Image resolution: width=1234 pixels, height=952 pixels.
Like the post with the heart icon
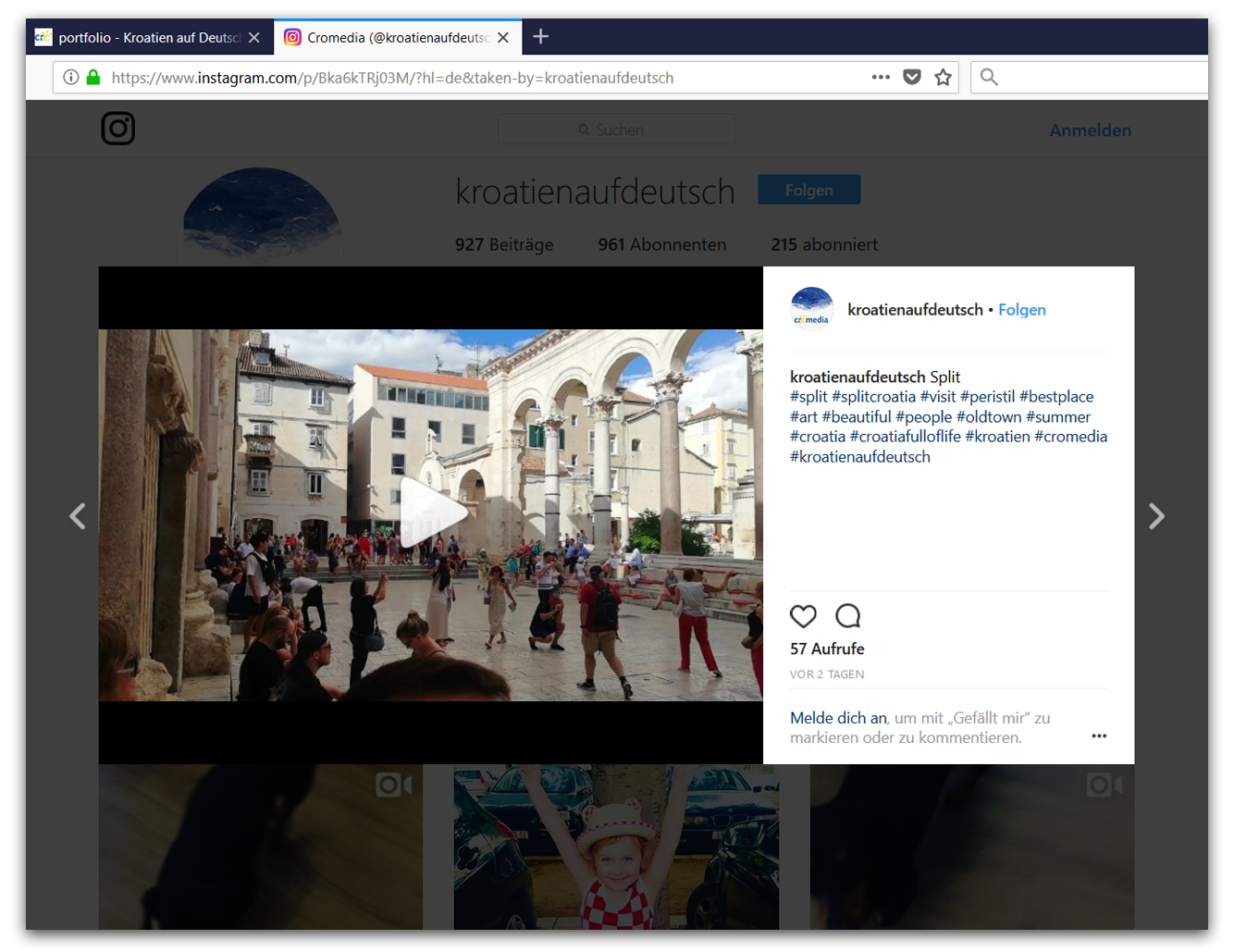(803, 616)
